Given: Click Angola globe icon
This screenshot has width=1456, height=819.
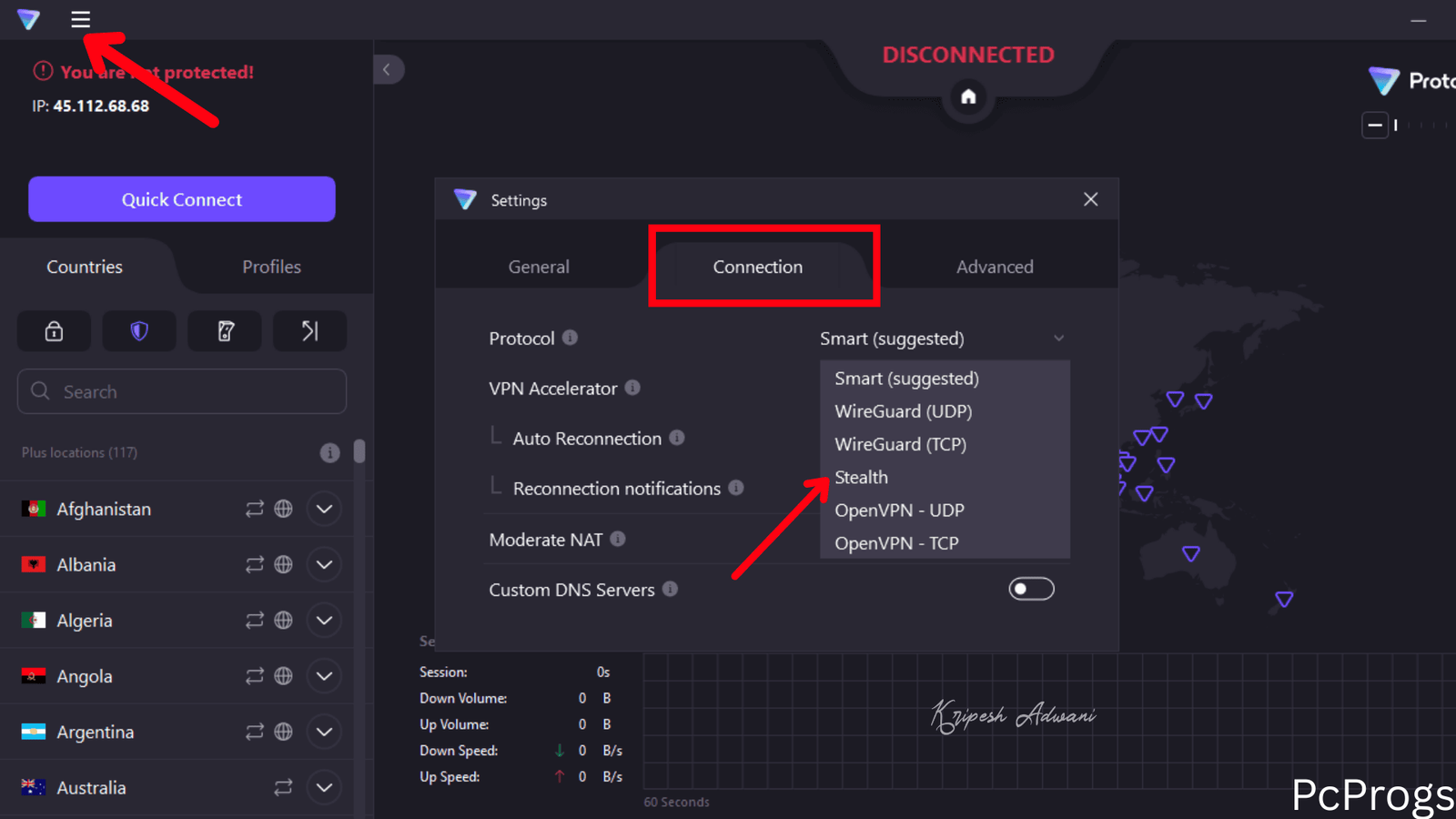Looking at the screenshot, I should [284, 675].
